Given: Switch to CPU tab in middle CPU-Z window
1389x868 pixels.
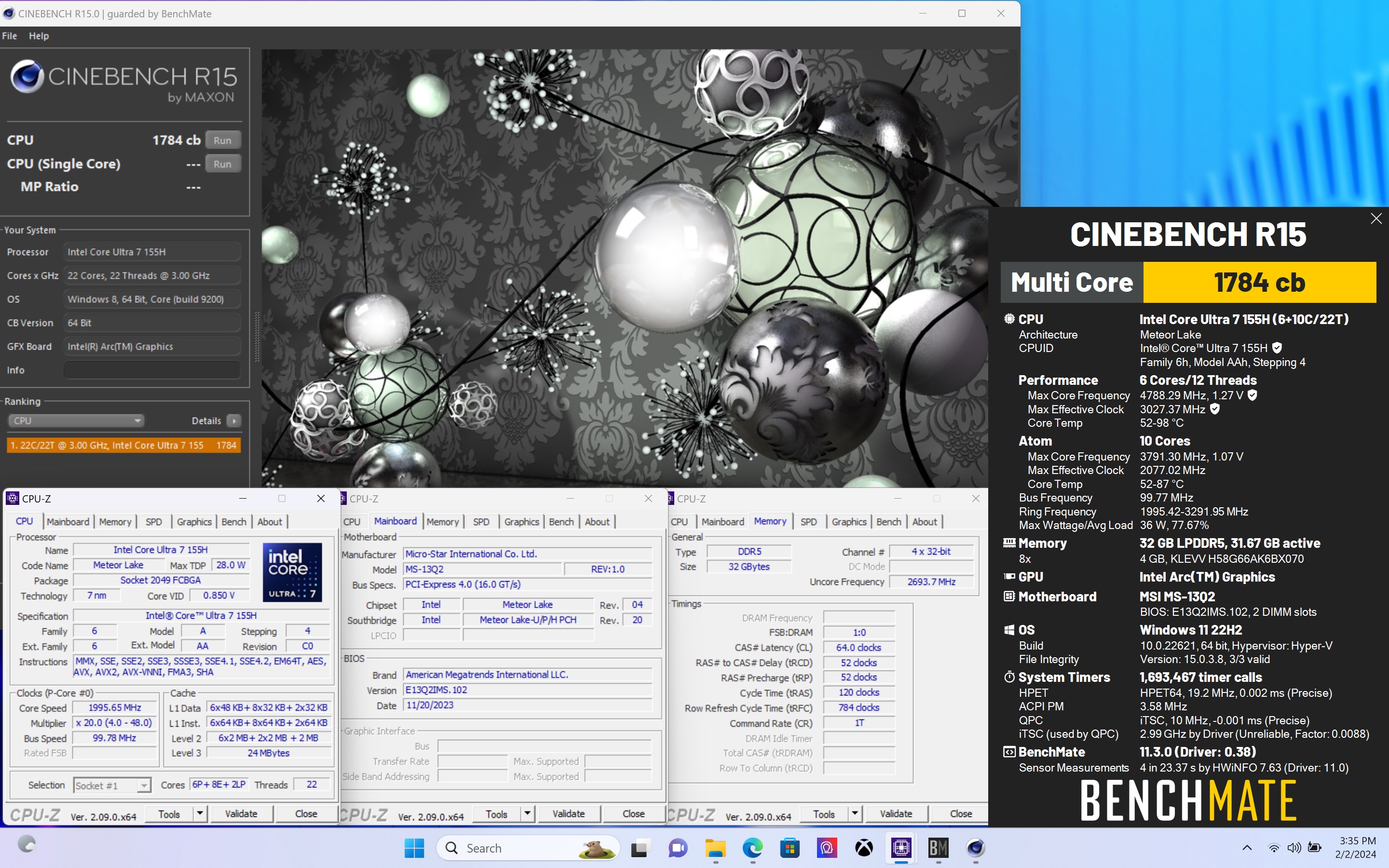Looking at the screenshot, I should coord(352,522).
